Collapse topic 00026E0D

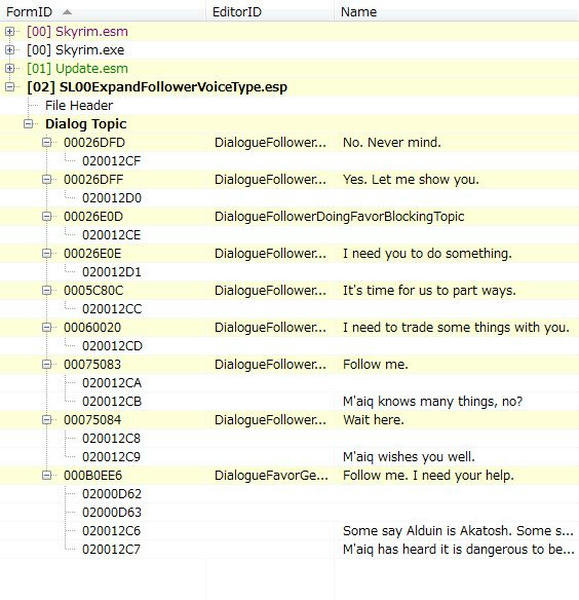(47, 216)
